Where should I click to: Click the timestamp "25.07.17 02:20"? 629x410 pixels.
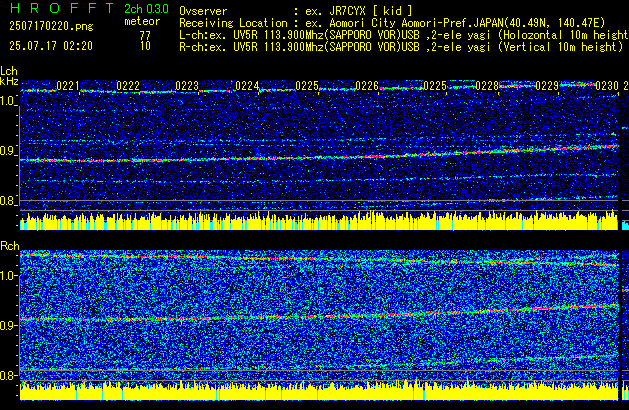tap(51, 46)
